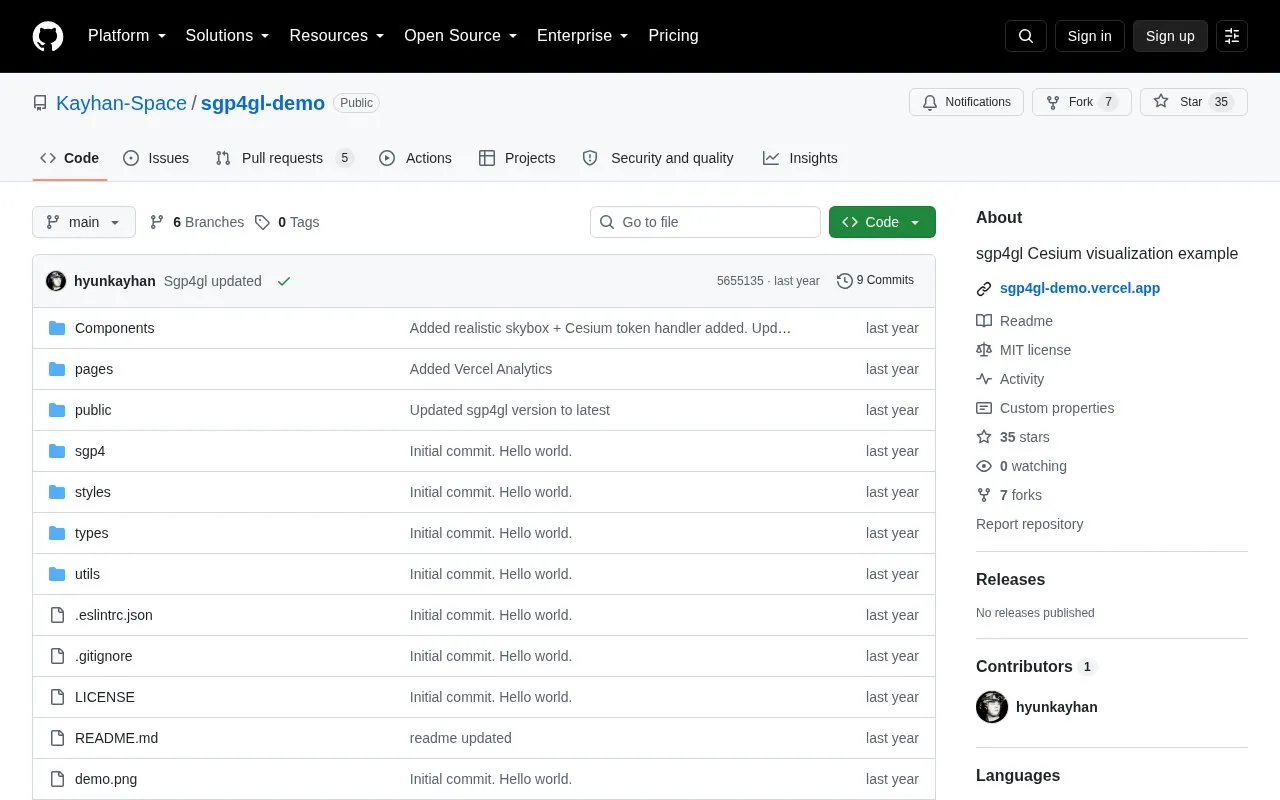View the 35 stars stargazers
Image resolution: width=1280 pixels, height=800 pixels.
click(1013, 437)
